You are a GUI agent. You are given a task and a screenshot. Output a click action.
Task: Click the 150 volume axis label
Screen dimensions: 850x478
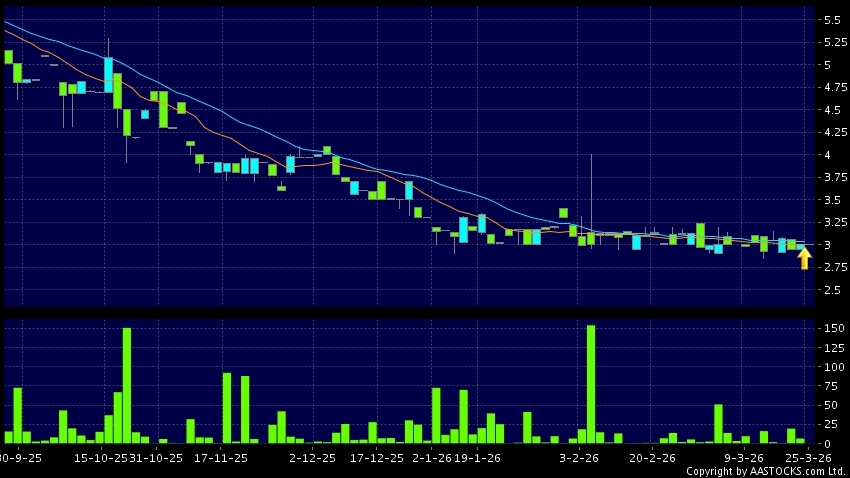coord(829,328)
